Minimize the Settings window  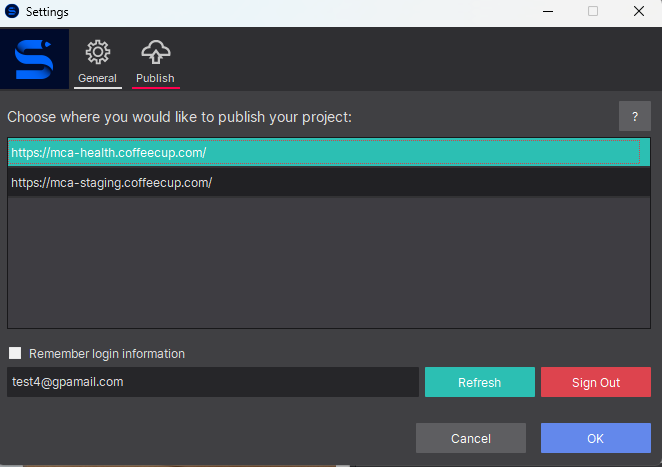(x=548, y=11)
